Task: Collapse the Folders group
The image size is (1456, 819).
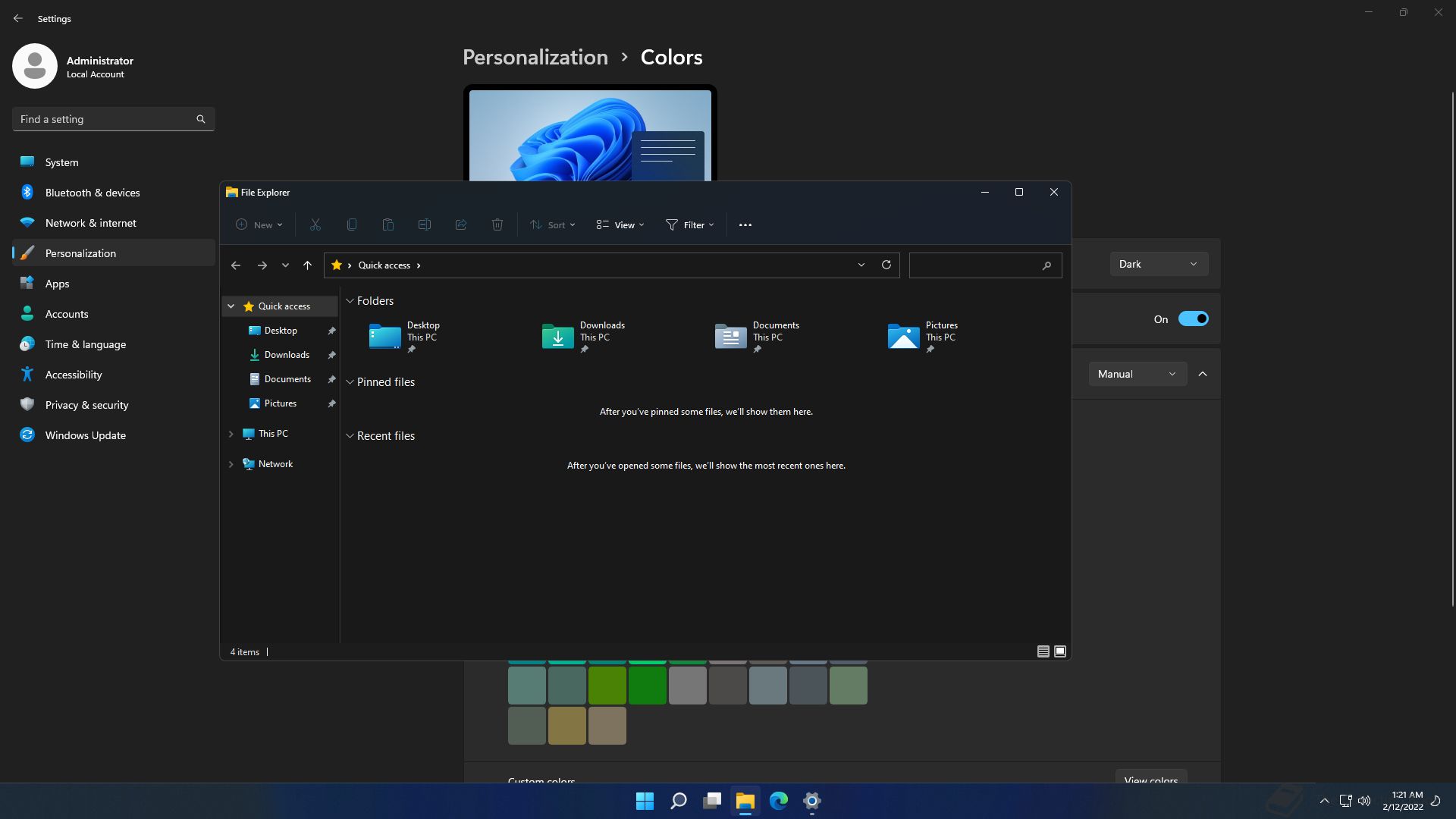Action: [350, 301]
